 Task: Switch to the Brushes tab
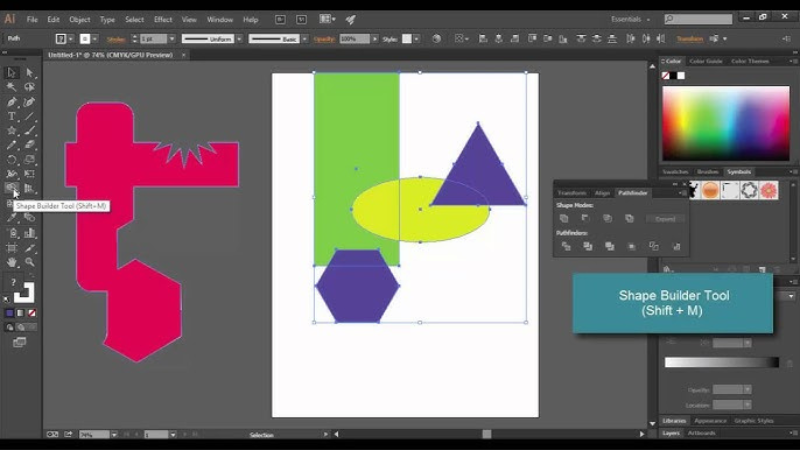[708, 172]
